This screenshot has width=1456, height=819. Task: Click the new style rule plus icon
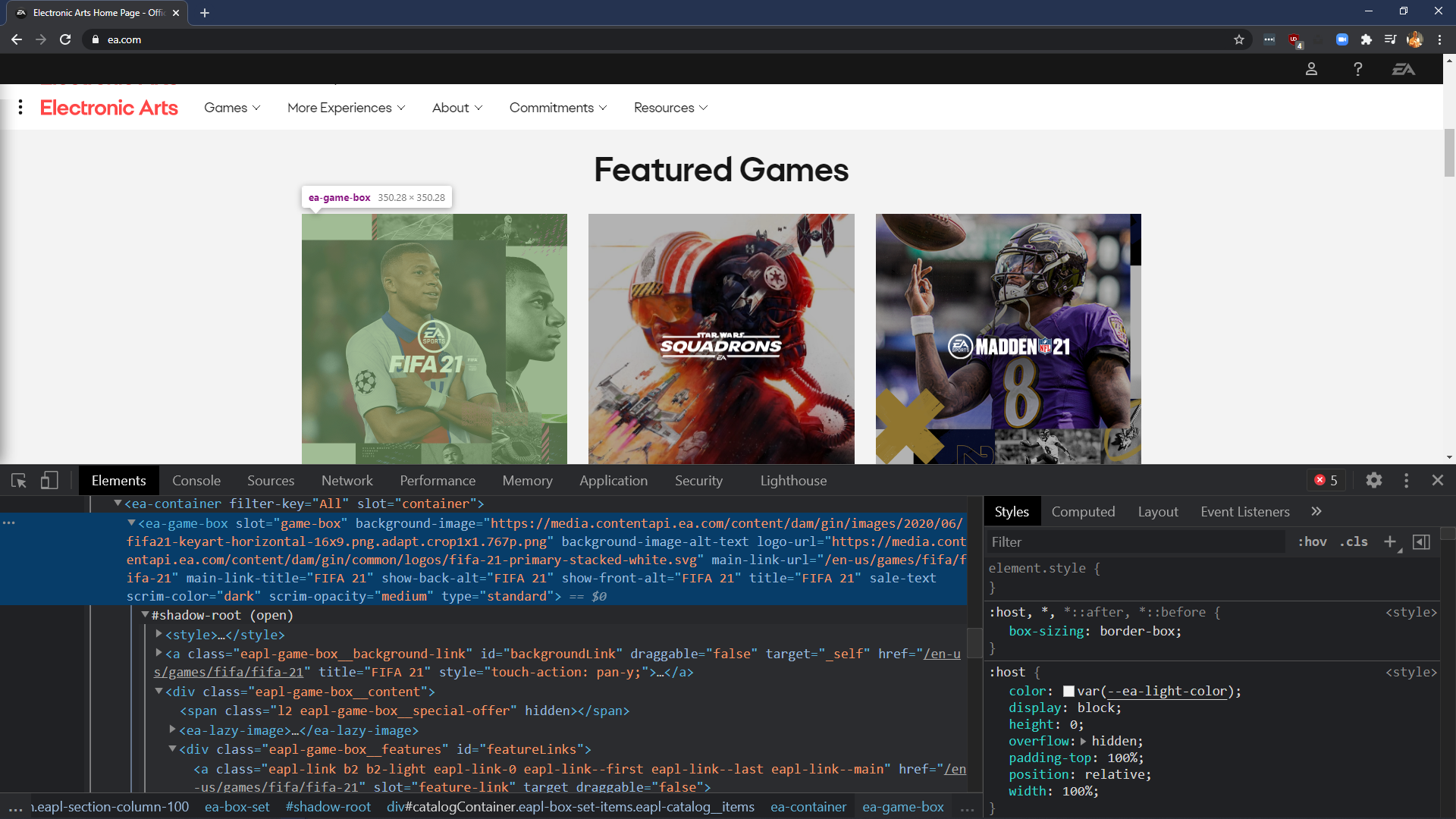1390,541
